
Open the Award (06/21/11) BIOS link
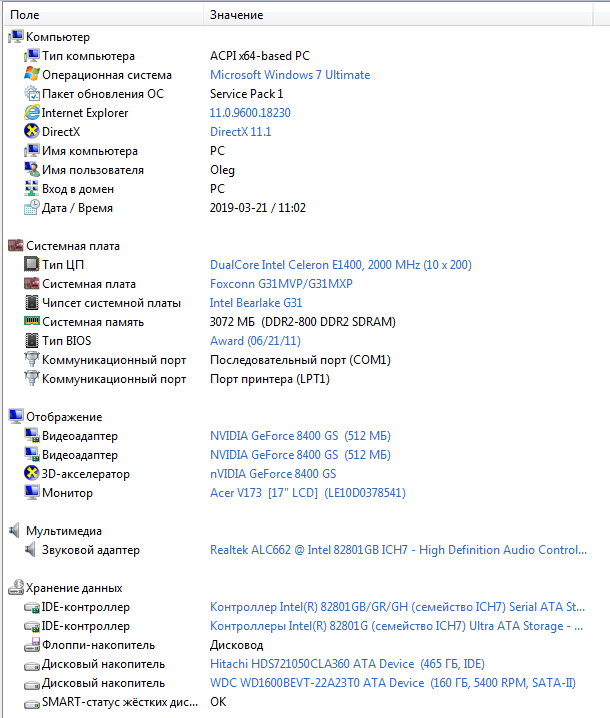(256, 341)
